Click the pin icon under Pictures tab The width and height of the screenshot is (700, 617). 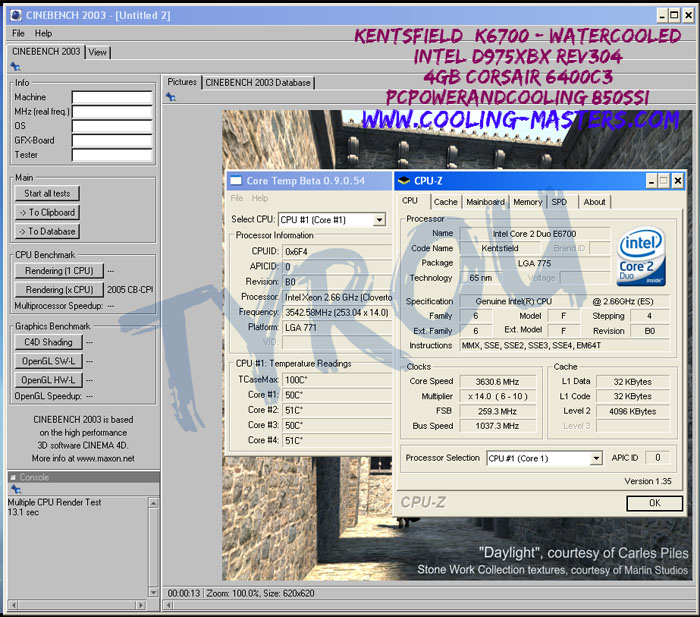(x=171, y=97)
